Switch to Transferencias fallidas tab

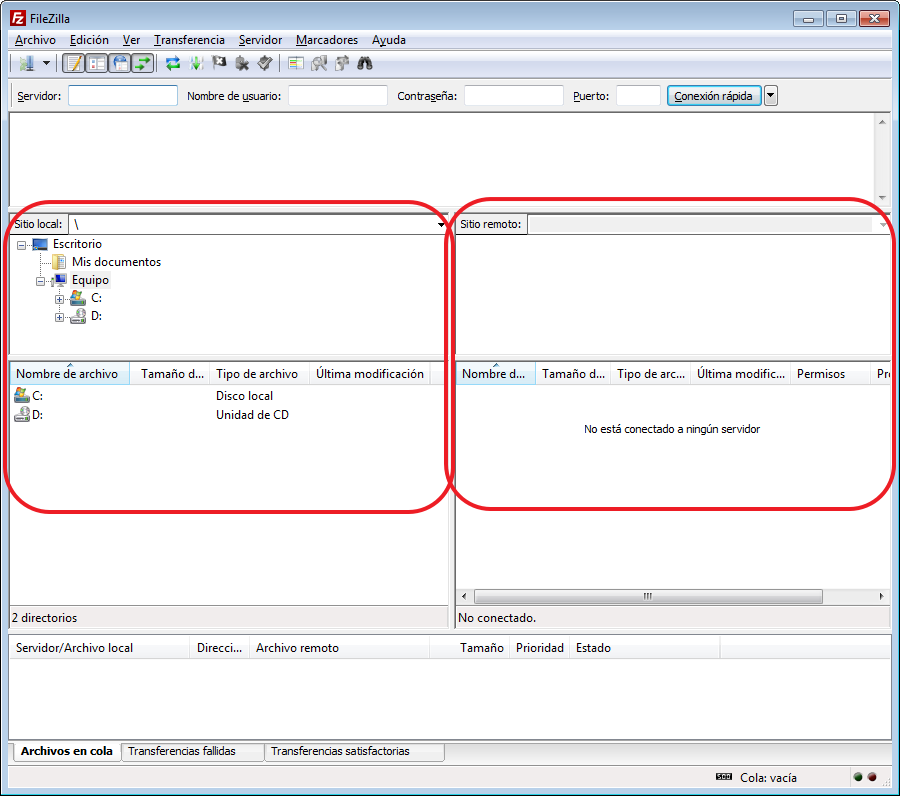182,751
